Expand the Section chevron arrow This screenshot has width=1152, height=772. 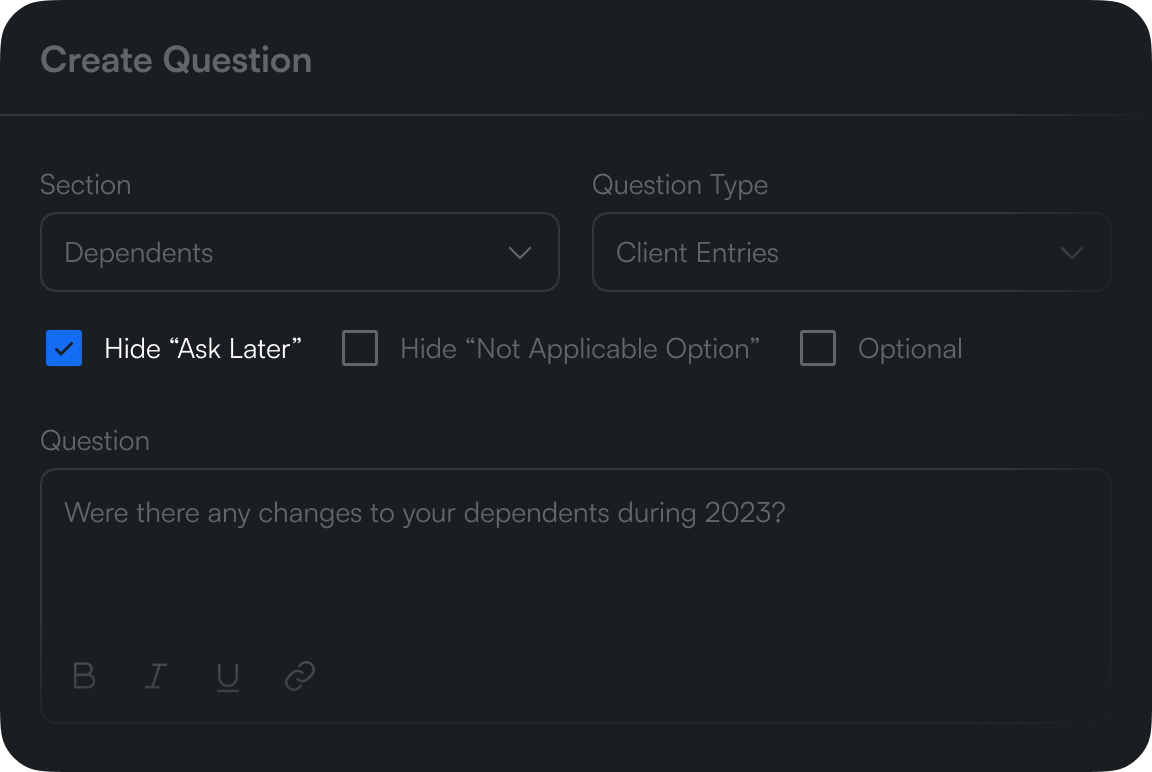[520, 253]
